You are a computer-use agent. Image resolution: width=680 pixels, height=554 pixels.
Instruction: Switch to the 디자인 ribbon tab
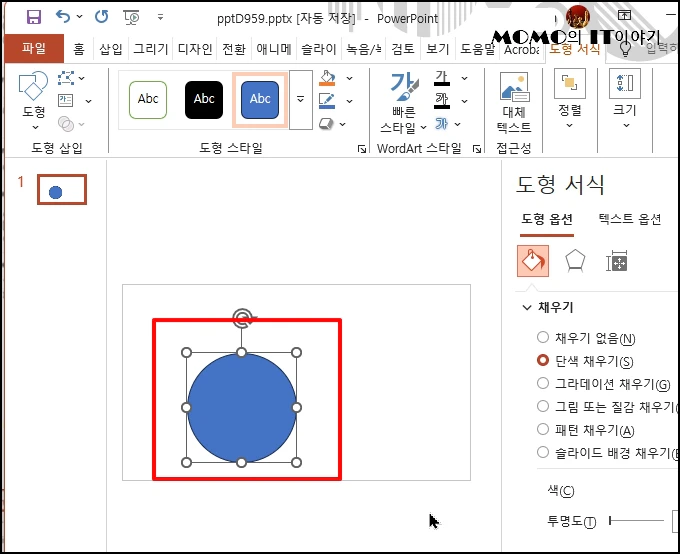point(195,49)
